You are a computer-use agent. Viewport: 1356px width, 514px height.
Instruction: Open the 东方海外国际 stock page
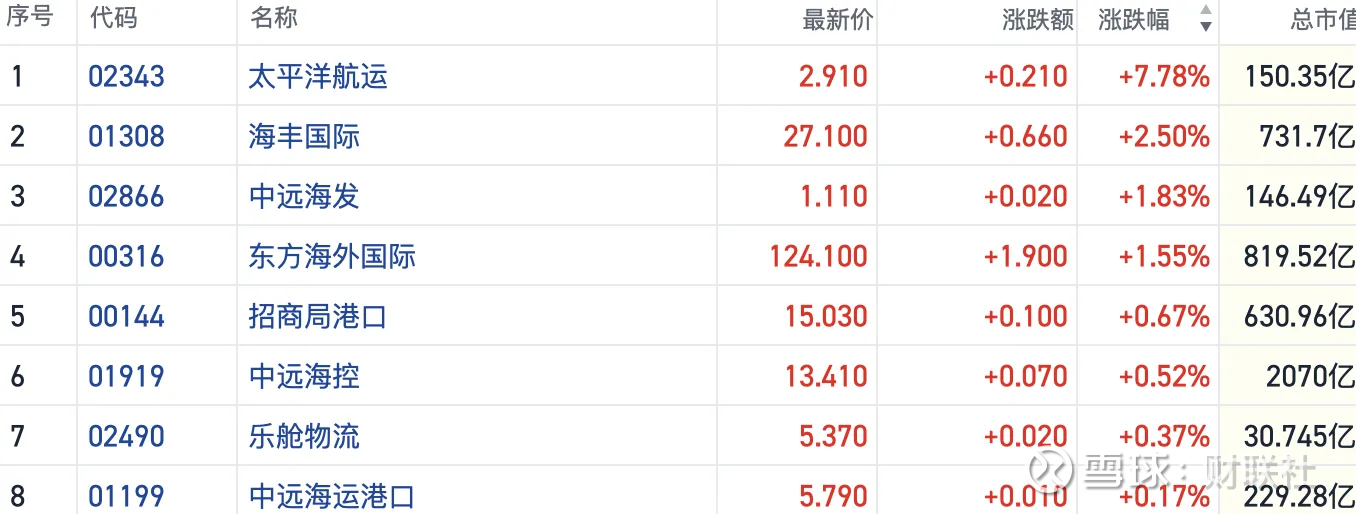332,256
